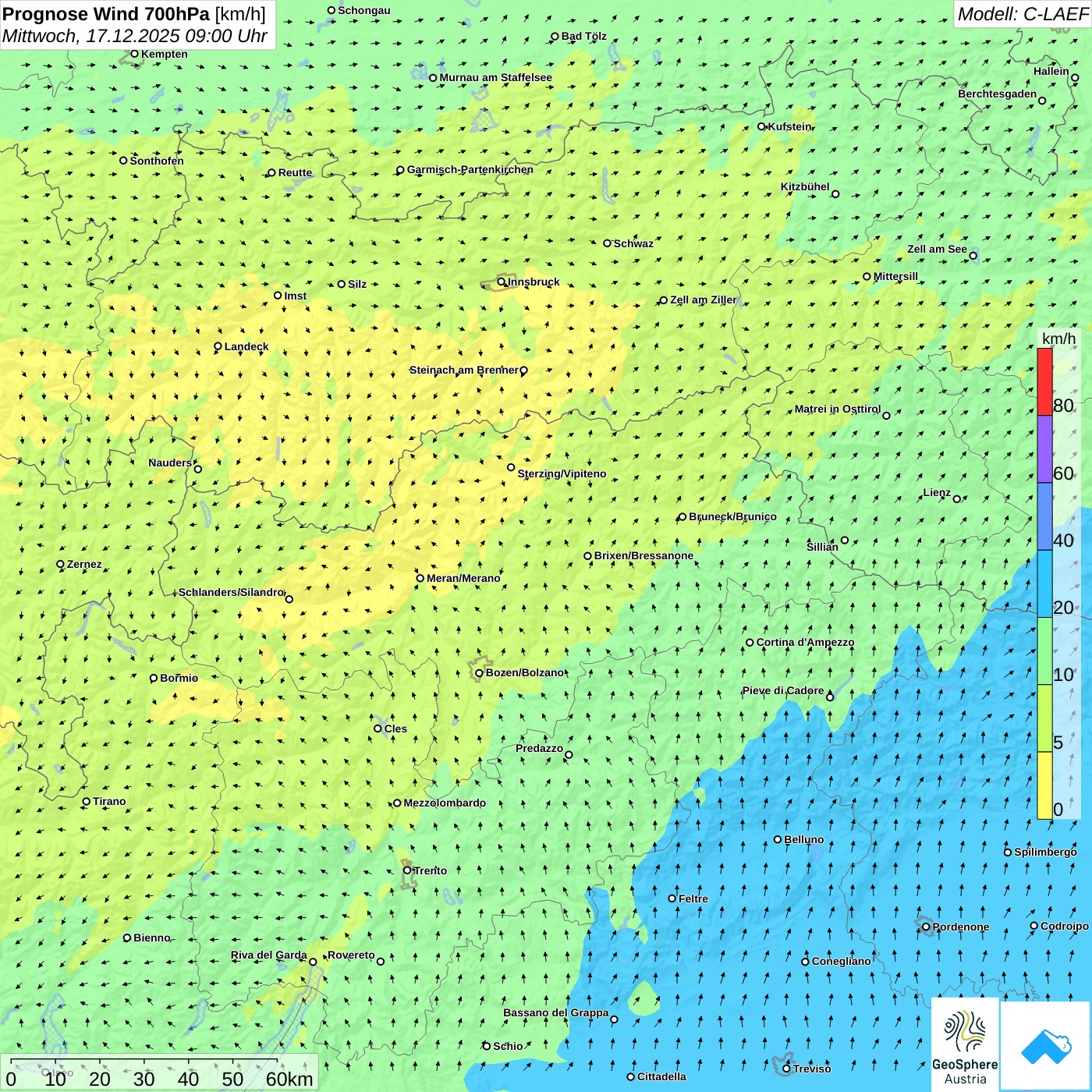Click the 'Spilimbergo' label
Screen dimensions: 1092x1092
(x=1045, y=852)
